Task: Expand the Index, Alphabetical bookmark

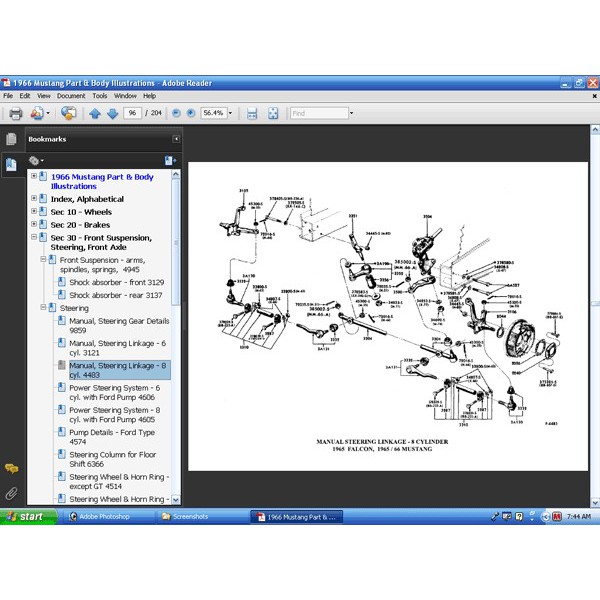Action: (34, 198)
